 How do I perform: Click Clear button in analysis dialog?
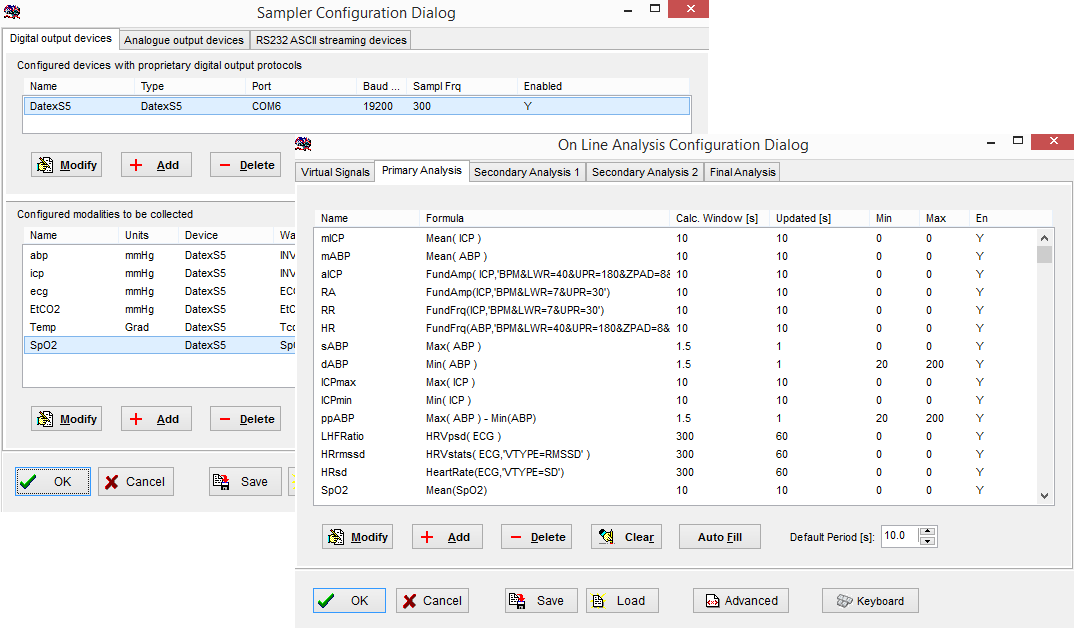point(627,537)
